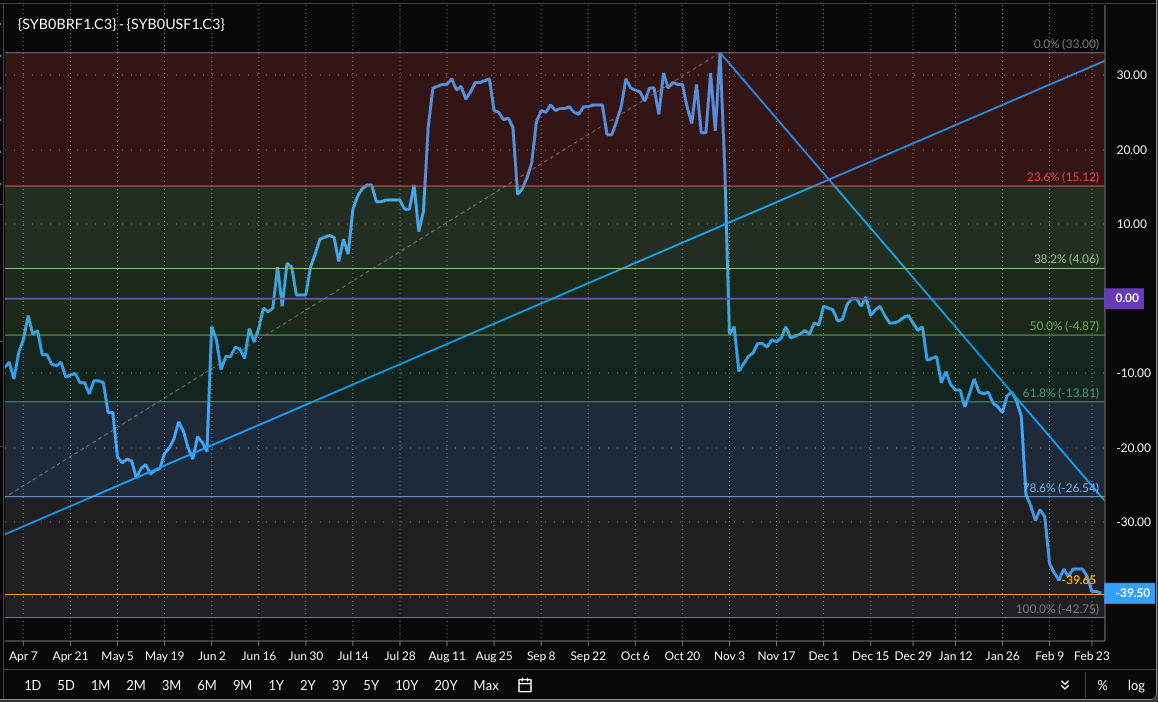The width and height of the screenshot is (1158, 702).
Task: Open the calendar date range picker
Action: 525,685
